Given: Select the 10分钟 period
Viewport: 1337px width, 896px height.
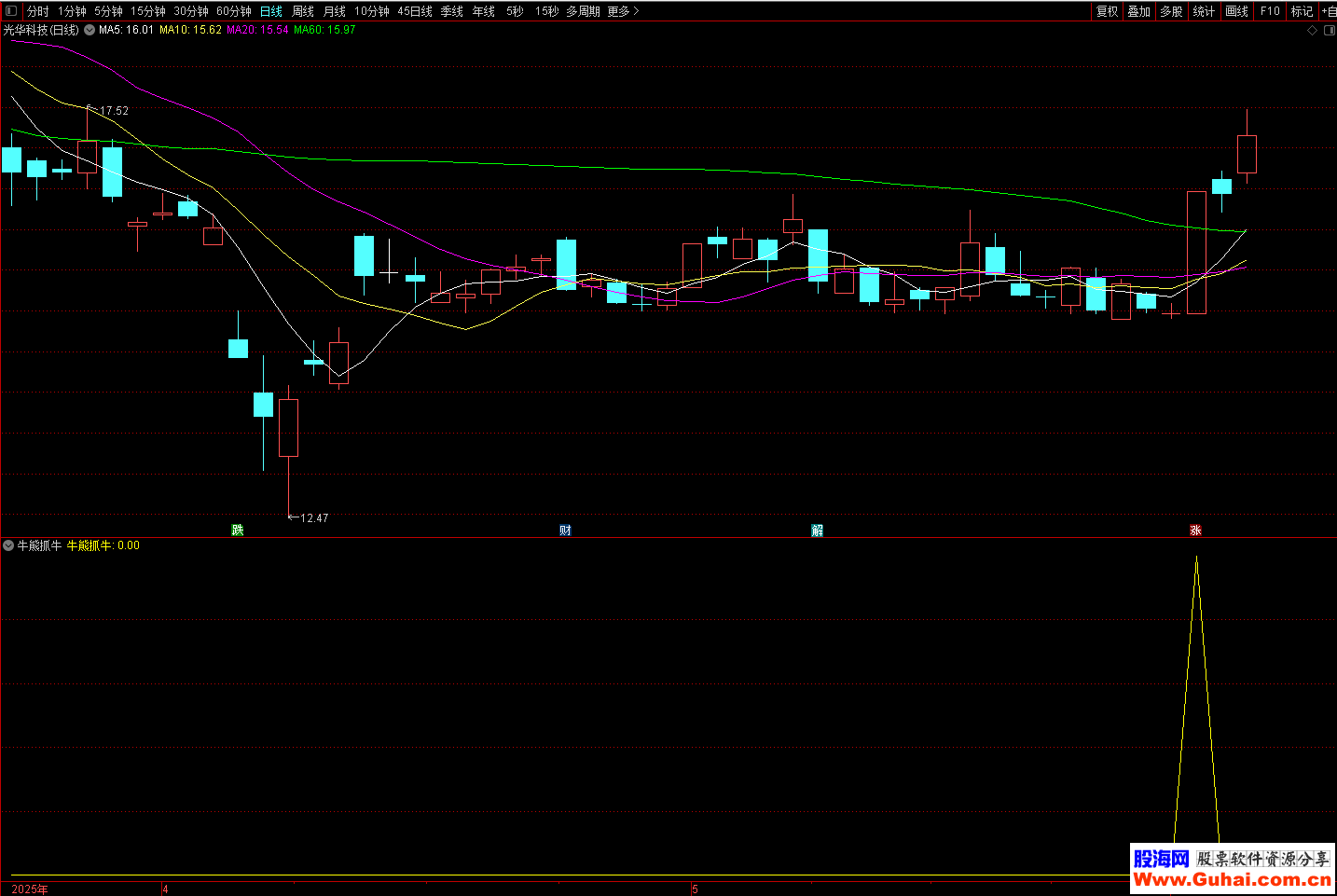Looking at the screenshot, I should [372, 11].
